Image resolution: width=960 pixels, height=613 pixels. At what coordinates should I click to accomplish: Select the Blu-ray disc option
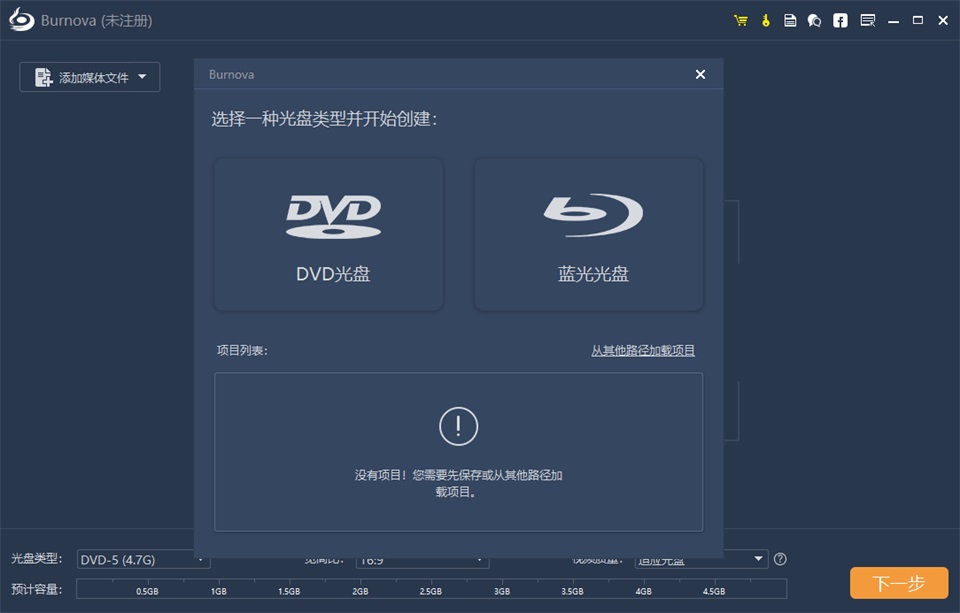(x=589, y=235)
